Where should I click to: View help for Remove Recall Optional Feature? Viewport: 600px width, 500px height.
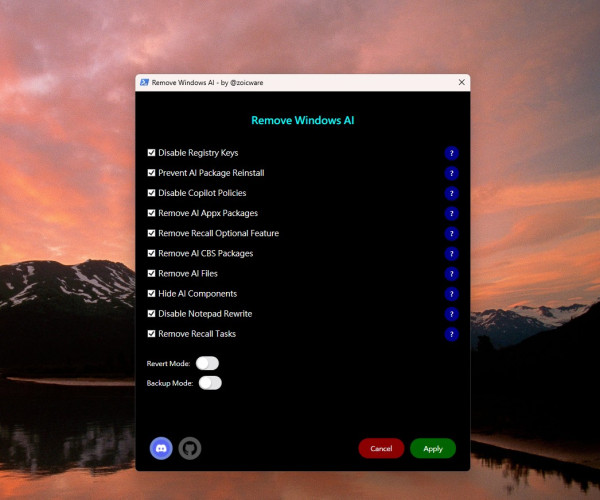coord(452,233)
